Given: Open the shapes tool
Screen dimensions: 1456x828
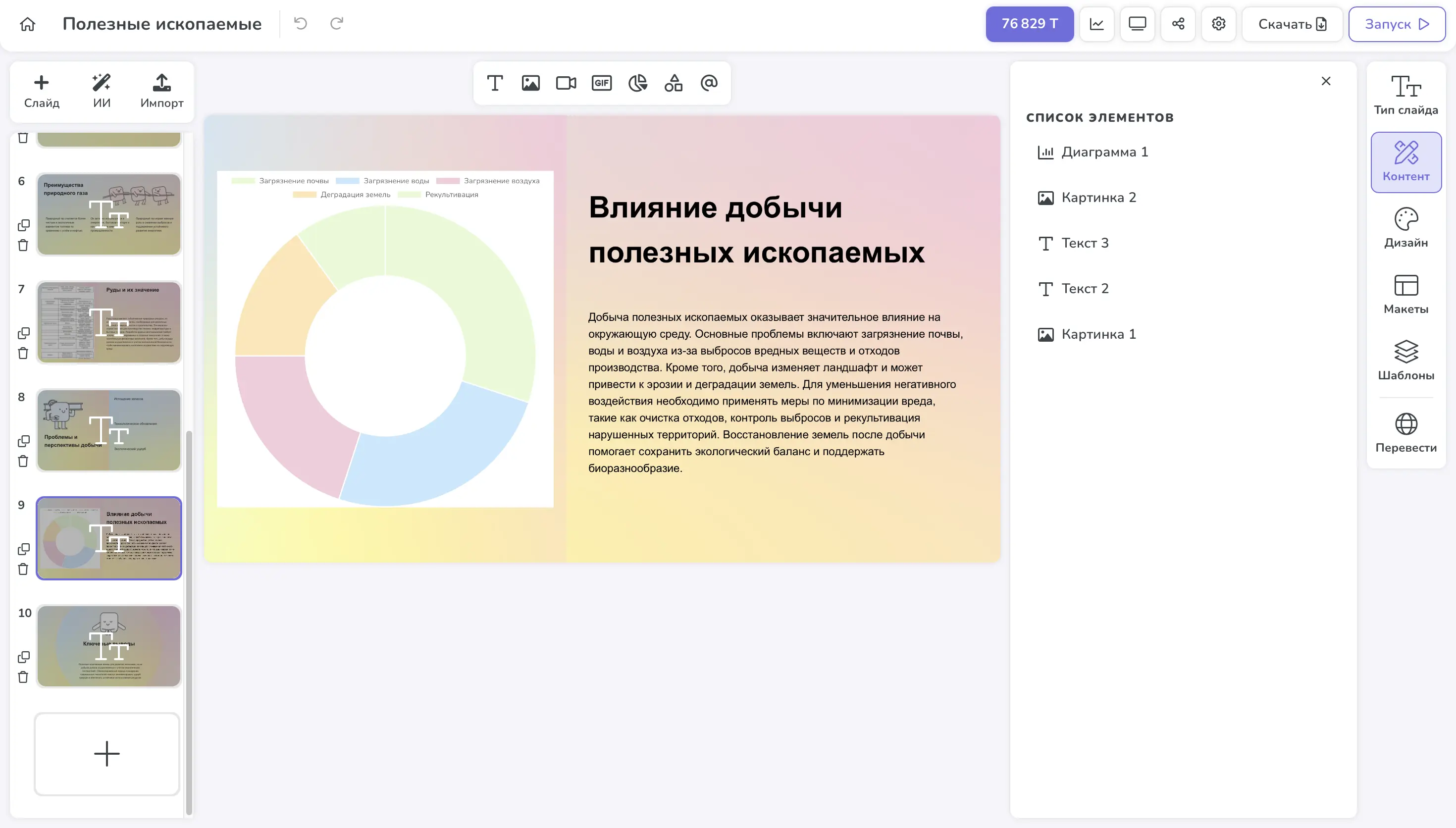Looking at the screenshot, I should (673, 83).
